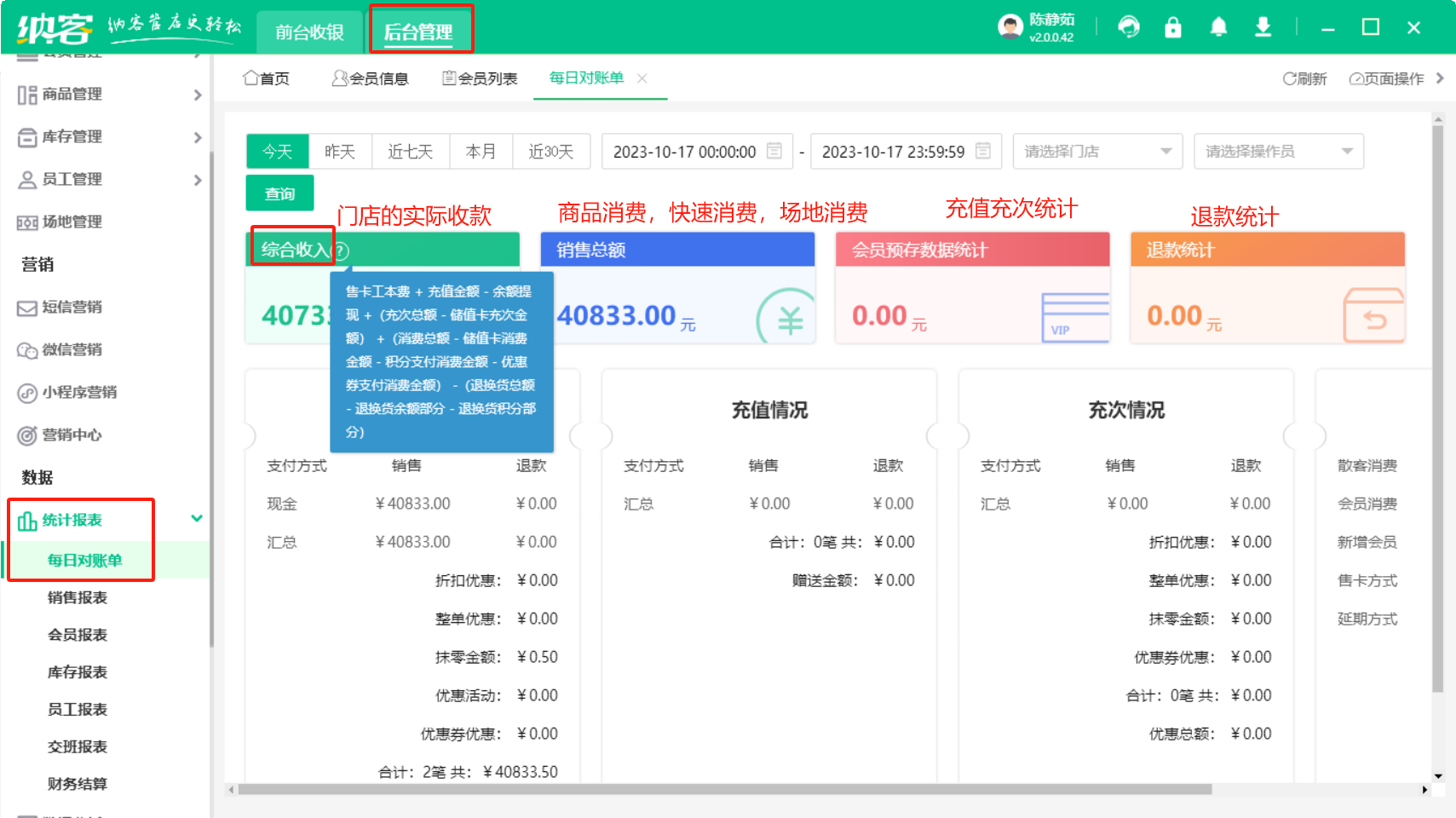Switch to the 前台收银 tab
The image size is (1456, 818).
click(309, 32)
